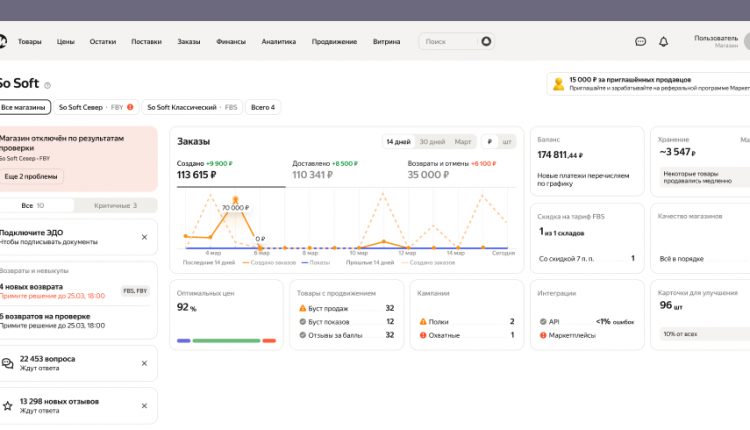The height and width of the screenshot is (430, 750).
Task: Click the Еще 2 проблемы button
Action: pos(30,176)
